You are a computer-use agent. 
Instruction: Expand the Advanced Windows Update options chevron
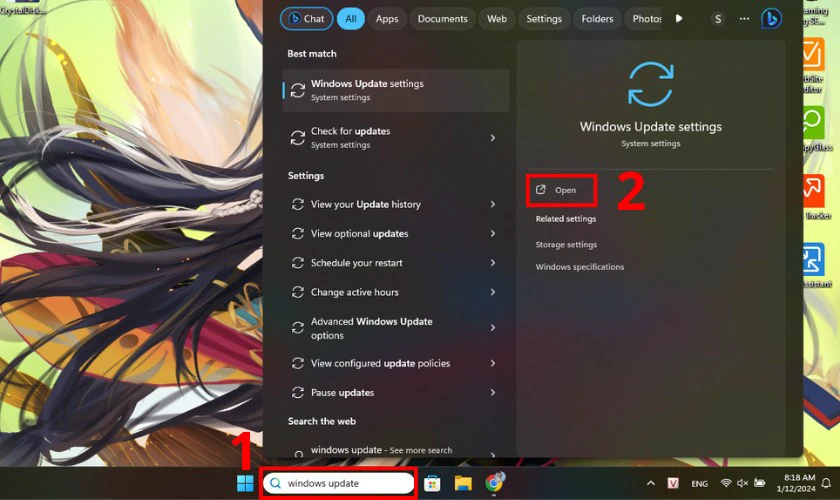click(x=492, y=327)
